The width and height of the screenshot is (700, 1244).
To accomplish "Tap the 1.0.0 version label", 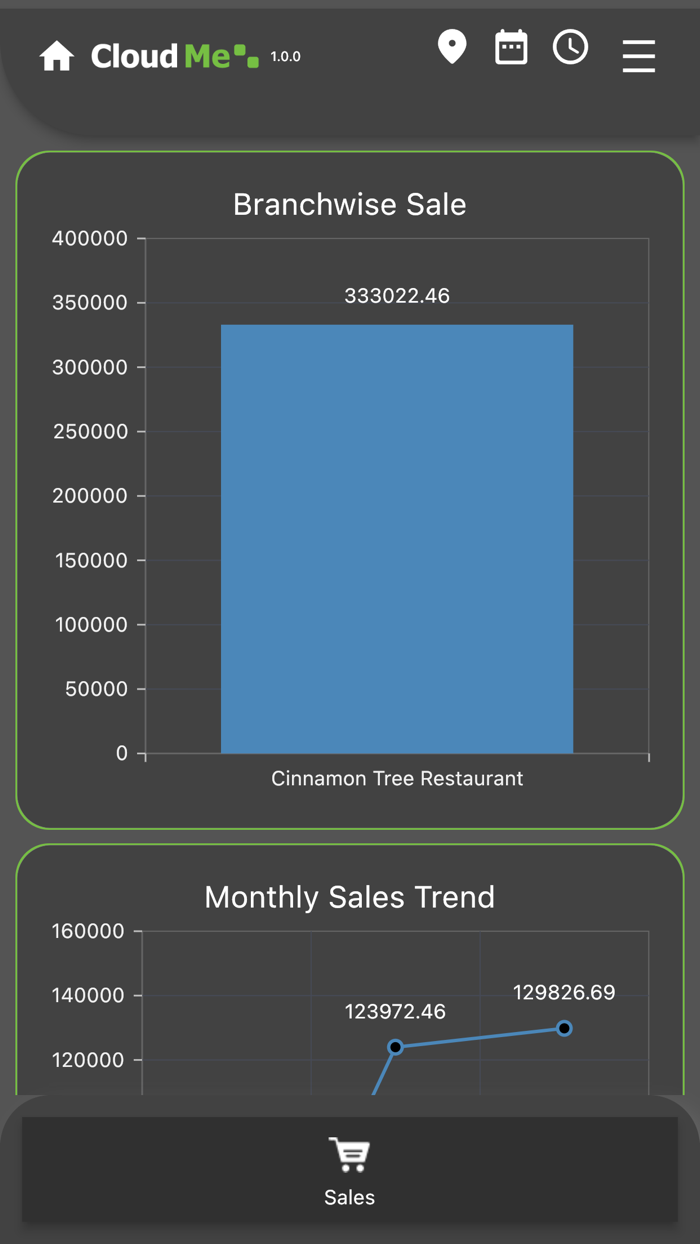I will point(285,57).
